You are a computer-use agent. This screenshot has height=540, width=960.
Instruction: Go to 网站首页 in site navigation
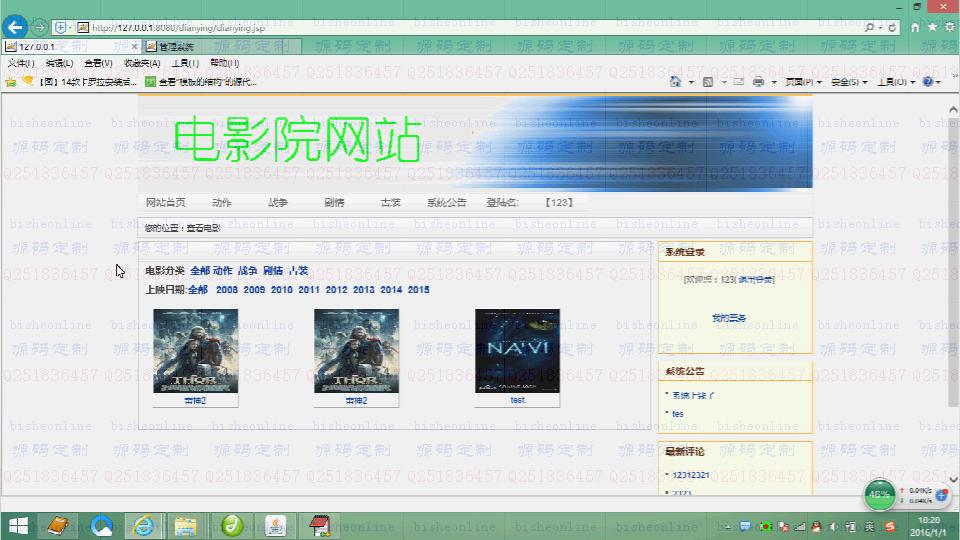[165, 202]
